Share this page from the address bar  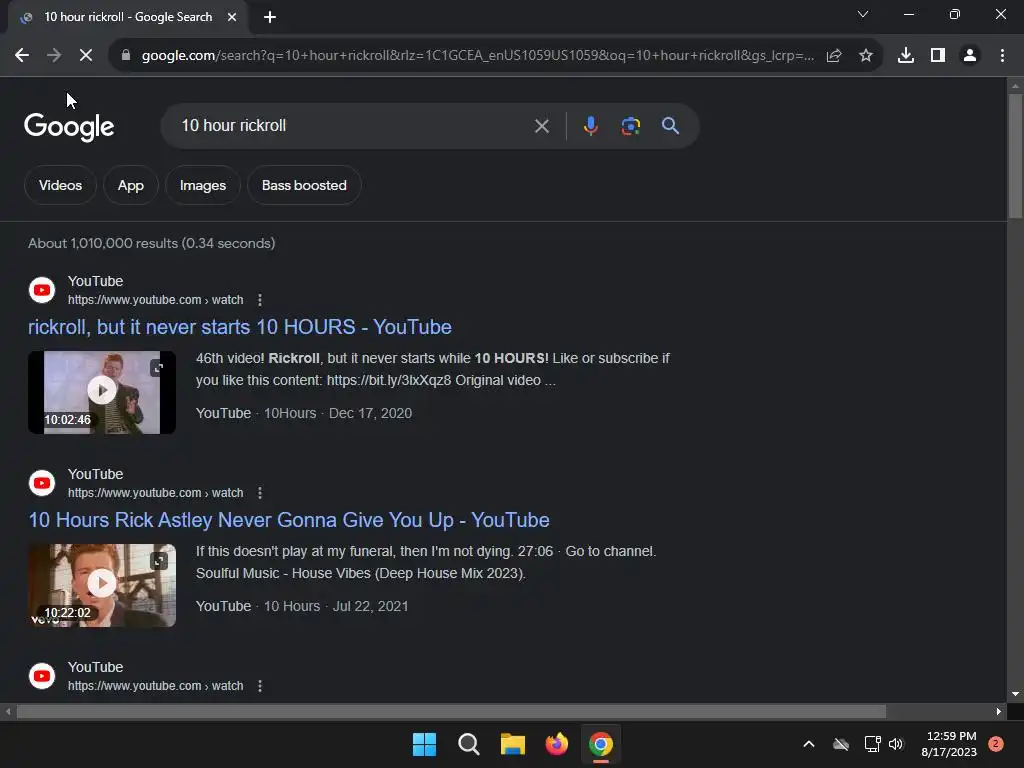pyautogui.click(x=834, y=56)
